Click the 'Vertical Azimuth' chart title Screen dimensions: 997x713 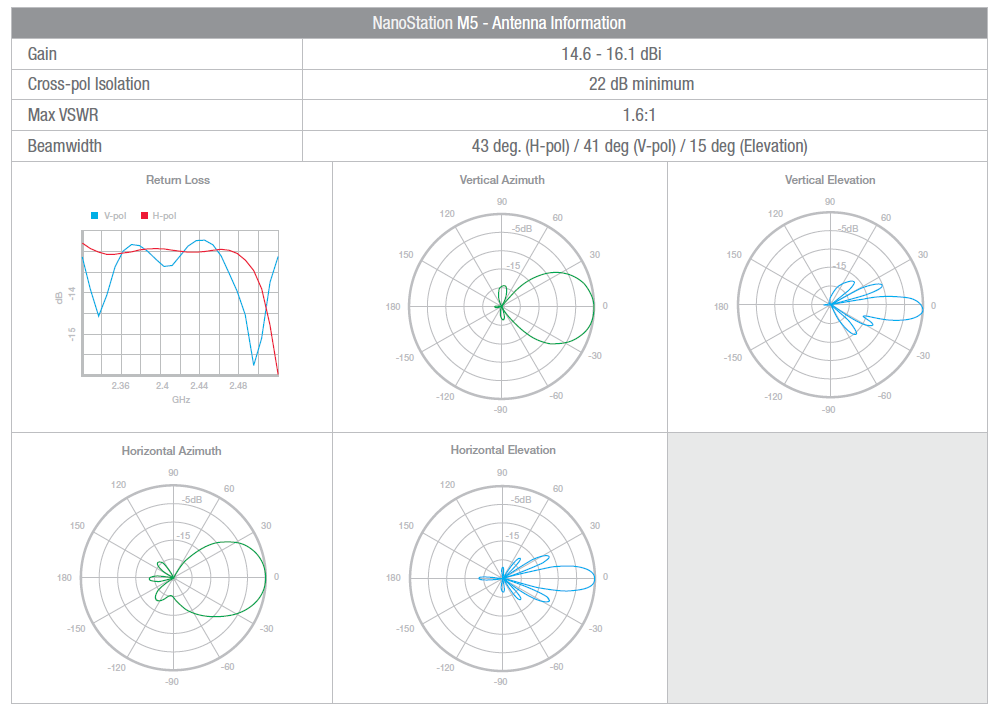502,180
